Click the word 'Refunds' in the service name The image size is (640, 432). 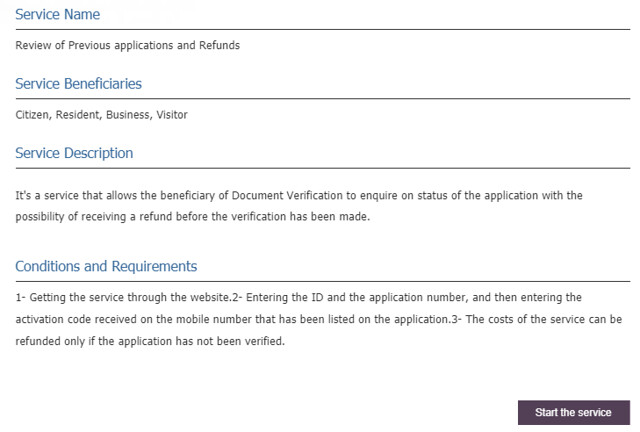[x=220, y=45]
